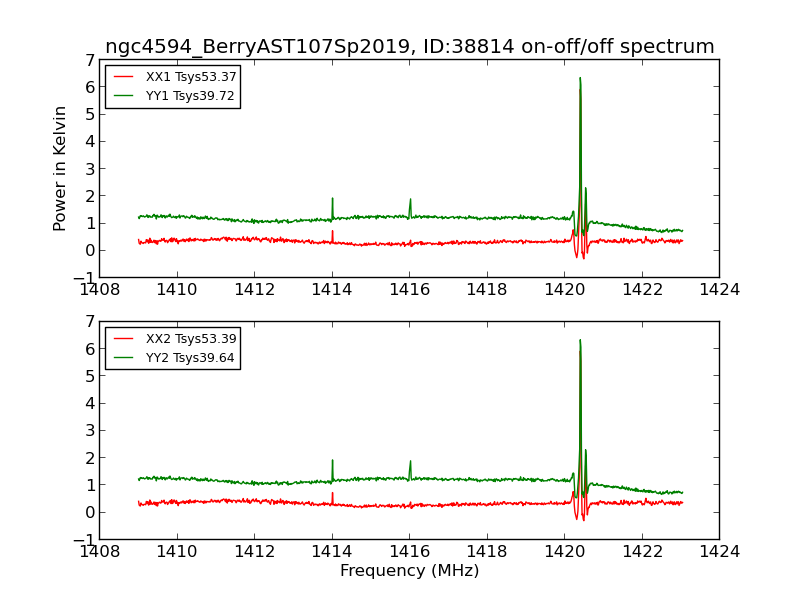The height and width of the screenshot is (600, 800).
Task: Click the 'Frequency (MHz)' x-axis label
Action: [x=410, y=570]
